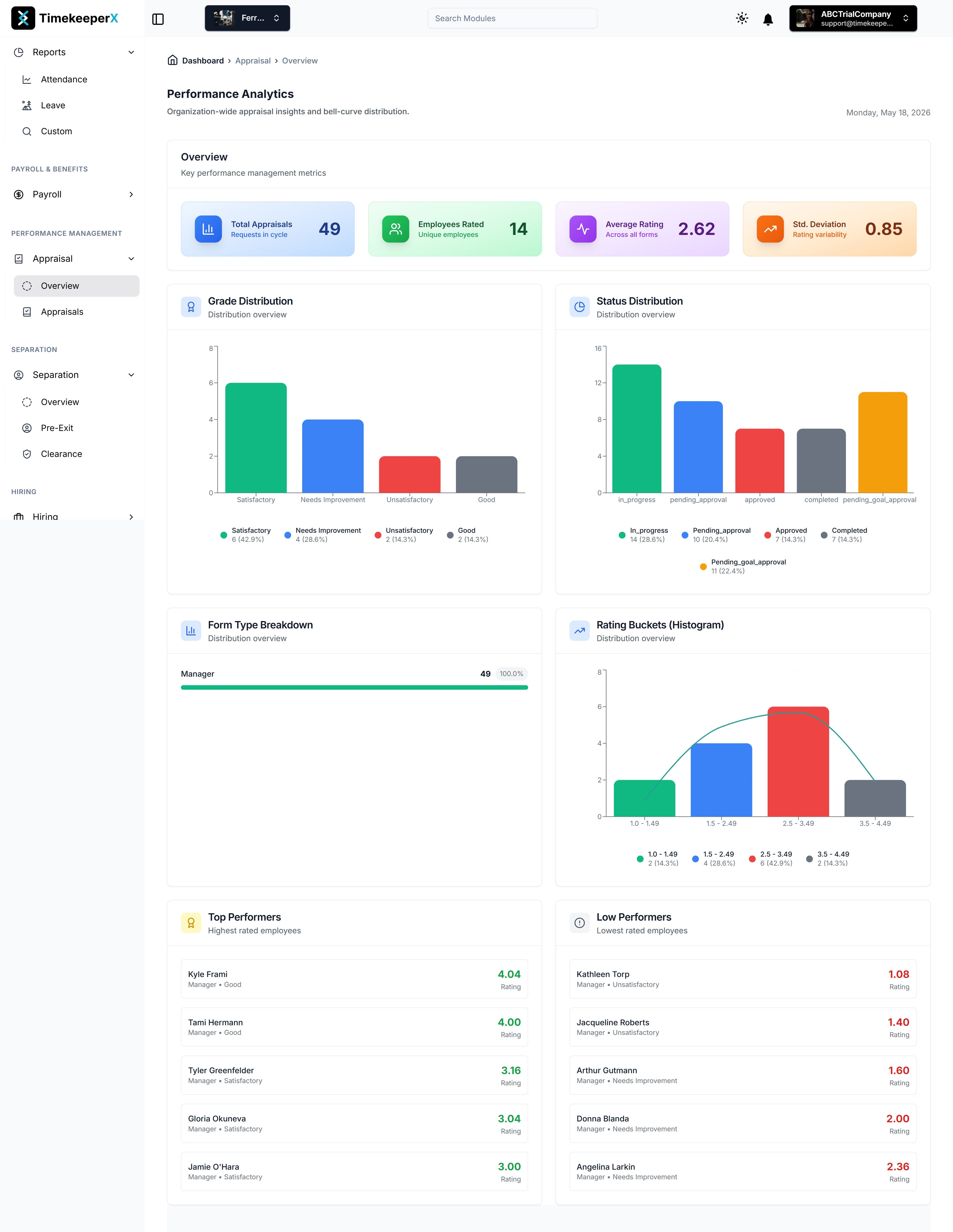Open Attendance reports menu item

(76, 80)
